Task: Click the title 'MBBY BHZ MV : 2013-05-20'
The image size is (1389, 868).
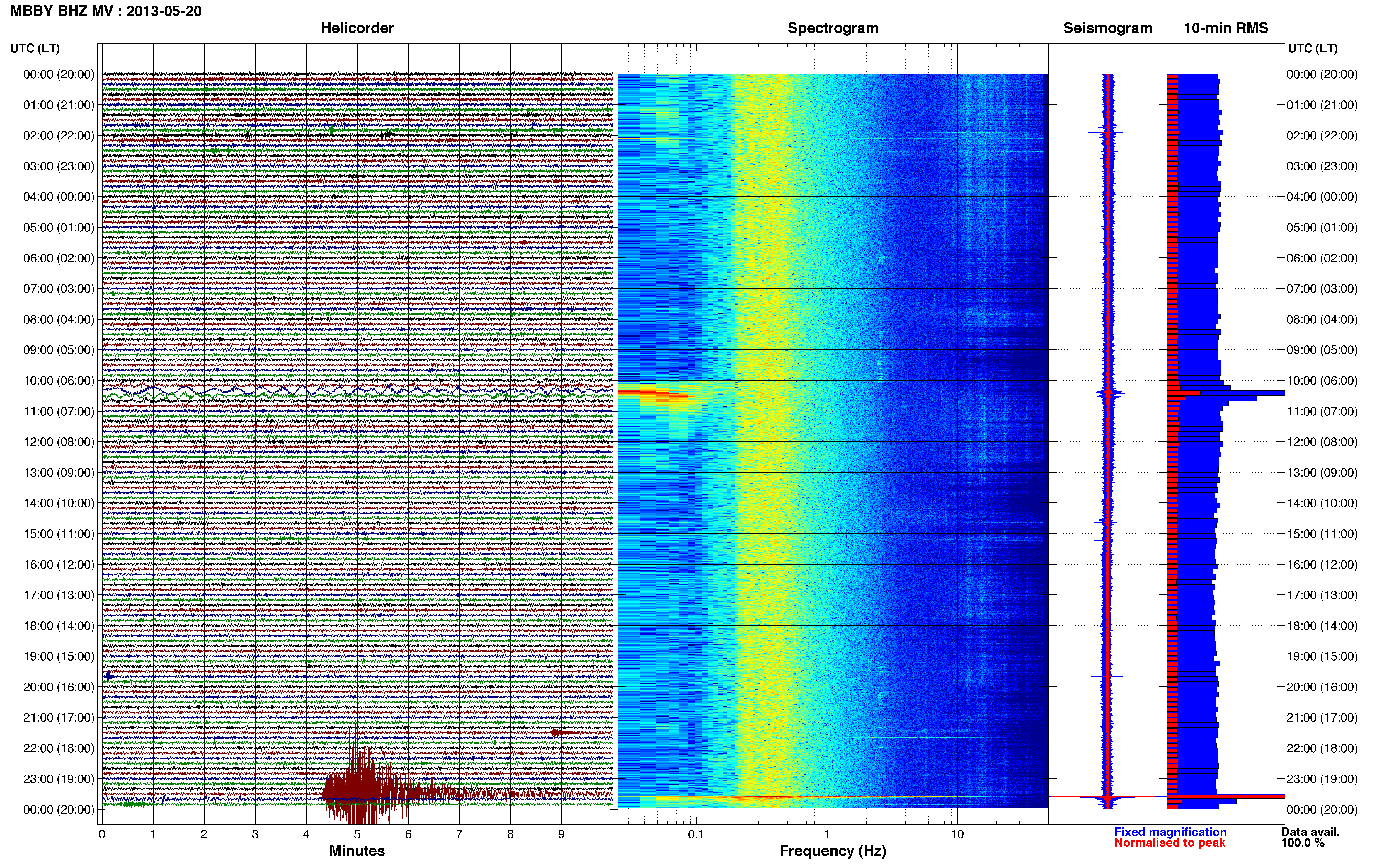Action: (106, 11)
